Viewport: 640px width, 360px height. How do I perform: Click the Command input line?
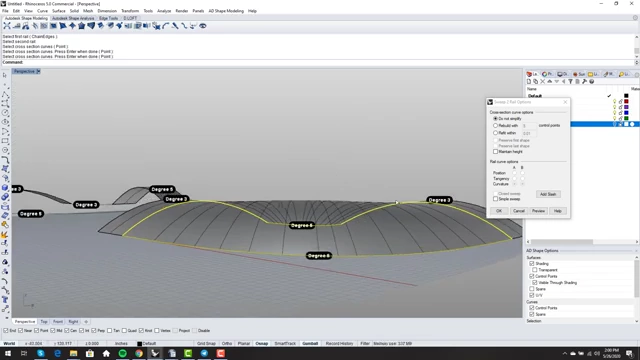click(318, 62)
